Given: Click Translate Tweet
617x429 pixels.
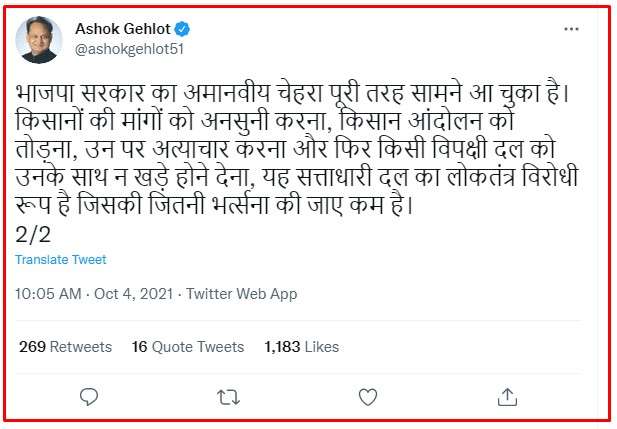Looking at the screenshot, I should click(61, 260).
